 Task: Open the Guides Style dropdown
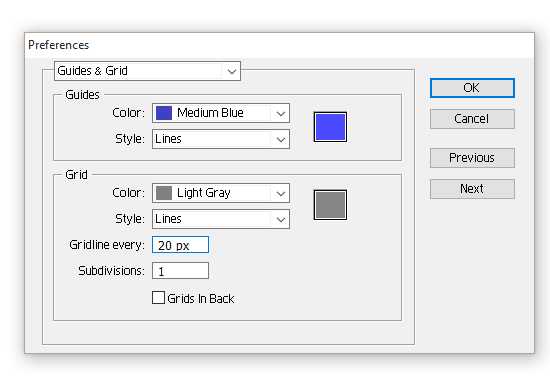pyautogui.click(x=221, y=139)
